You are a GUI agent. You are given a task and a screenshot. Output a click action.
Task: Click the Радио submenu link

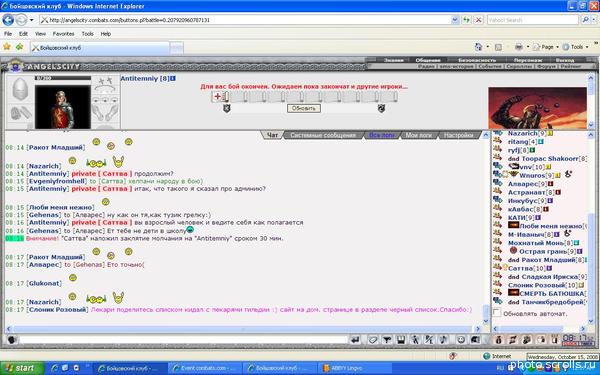[426, 66]
